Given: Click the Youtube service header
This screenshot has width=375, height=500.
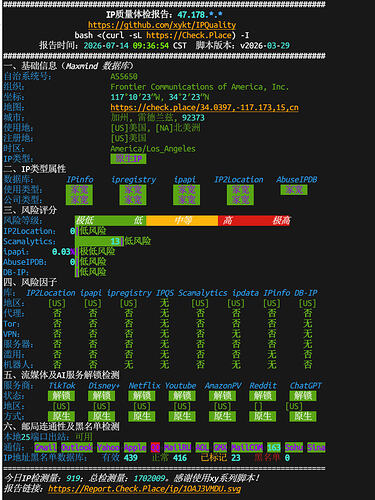Looking at the screenshot, I should point(180,386).
